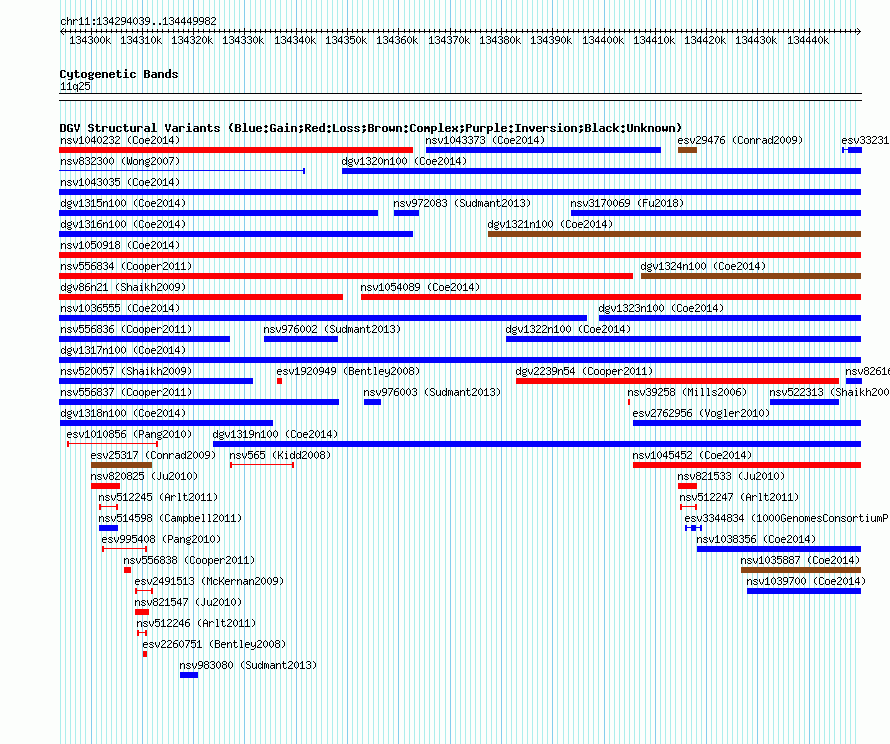Viewport: 890px width, 744px height.
Task: Select dgv1323n100 (Coe2014) label
Action: point(661,308)
